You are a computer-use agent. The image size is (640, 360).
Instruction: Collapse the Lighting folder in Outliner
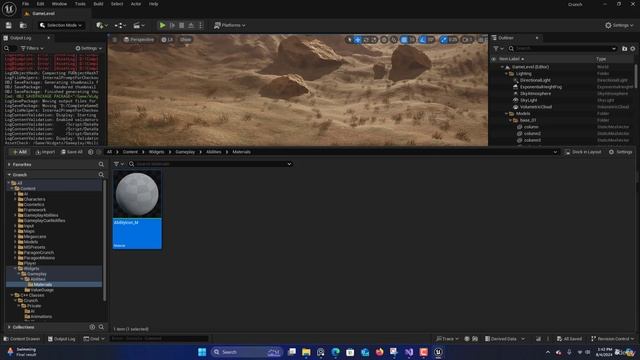(x=507, y=74)
